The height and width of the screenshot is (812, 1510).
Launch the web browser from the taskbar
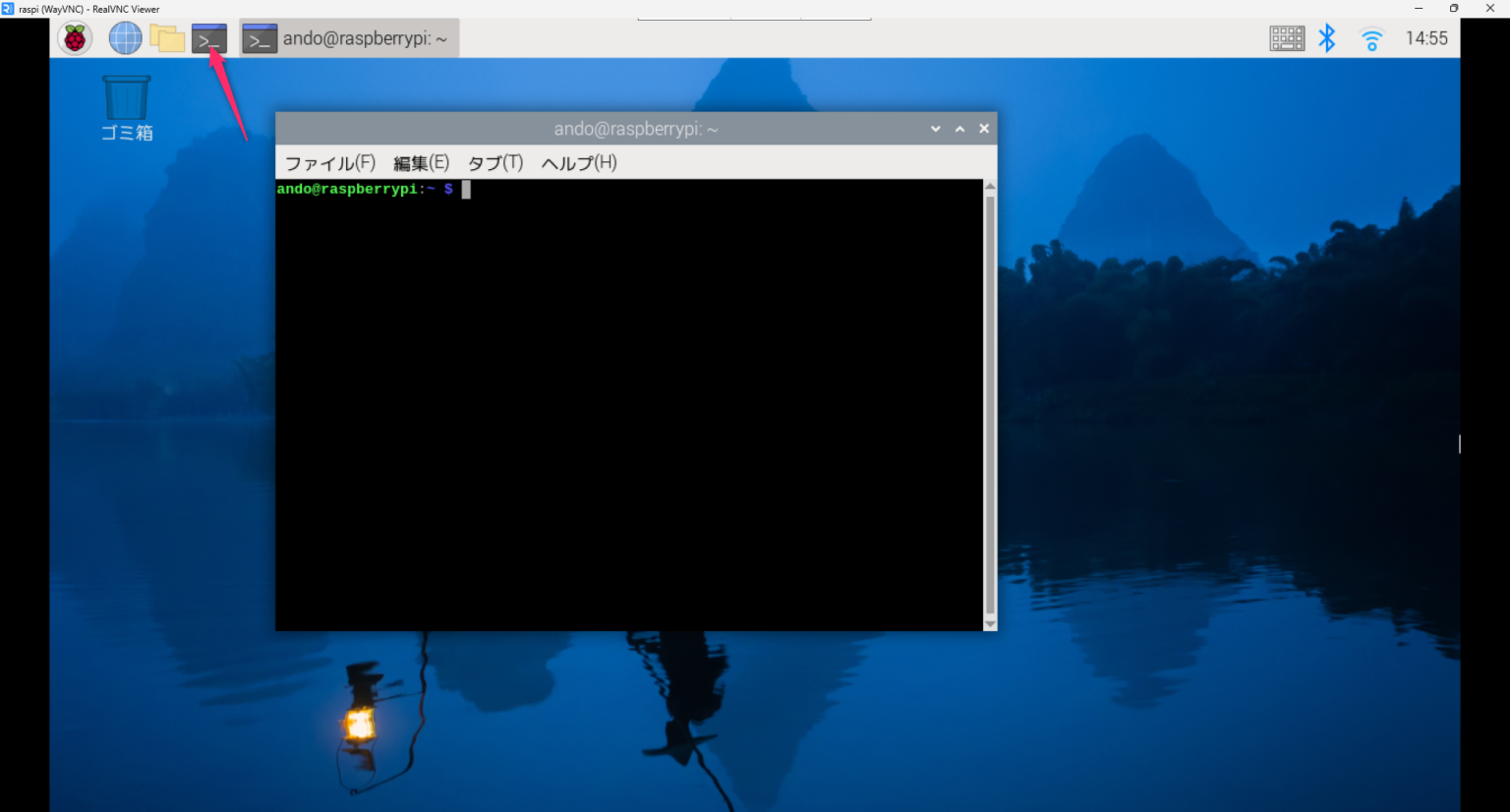pyautogui.click(x=125, y=37)
